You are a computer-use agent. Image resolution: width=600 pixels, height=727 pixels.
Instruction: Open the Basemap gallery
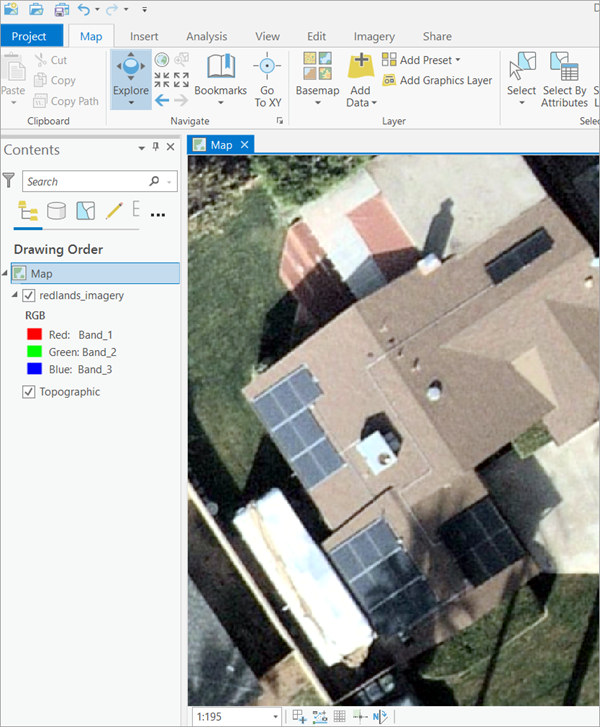318,78
